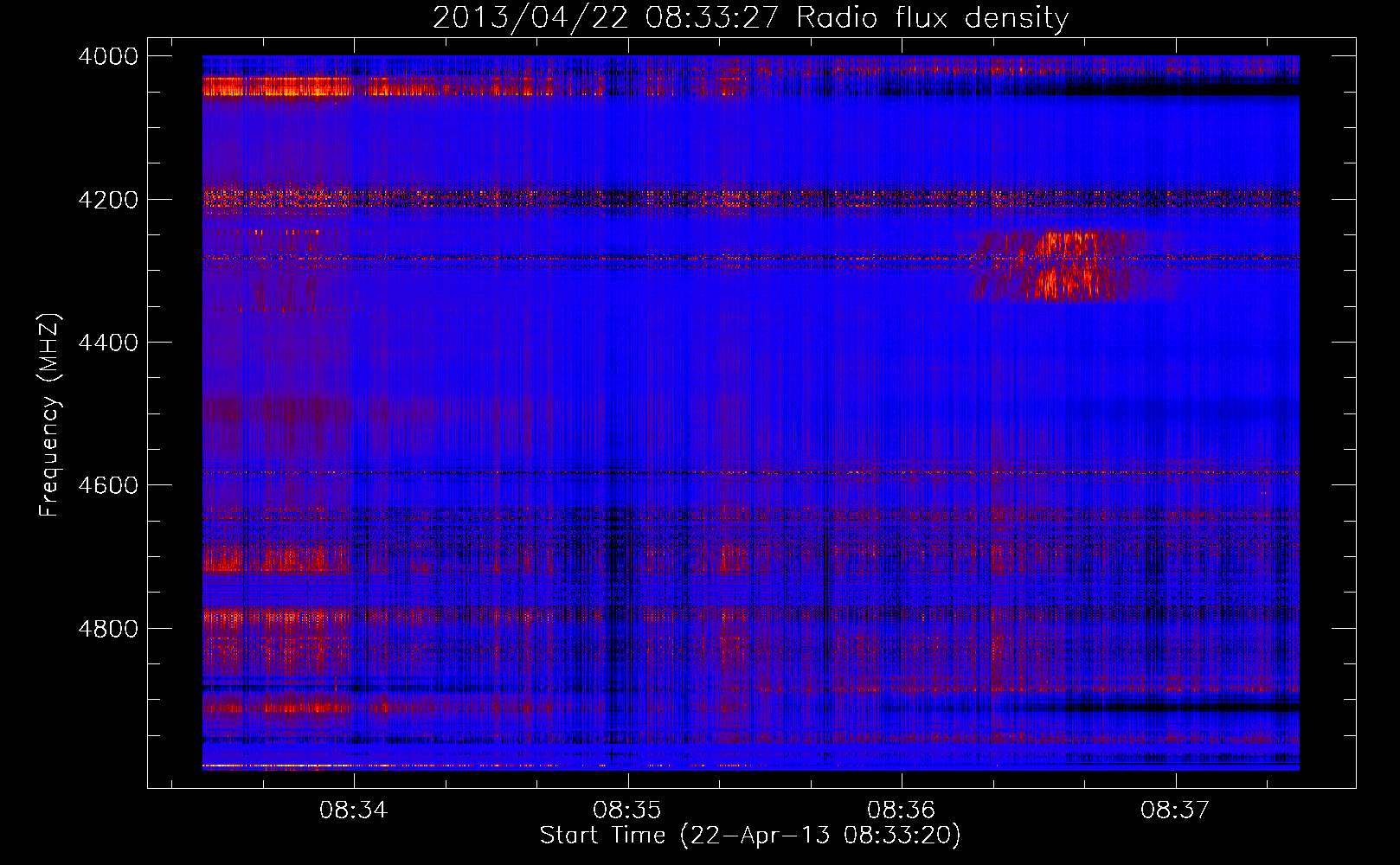
Task: Click the 4000 frequency tick label
Action: (x=108, y=56)
